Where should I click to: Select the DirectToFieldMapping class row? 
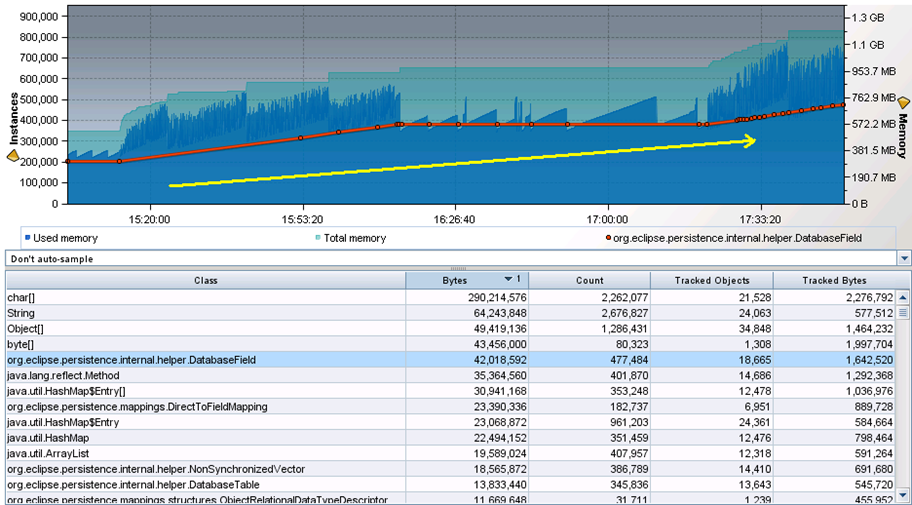click(200, 406)
